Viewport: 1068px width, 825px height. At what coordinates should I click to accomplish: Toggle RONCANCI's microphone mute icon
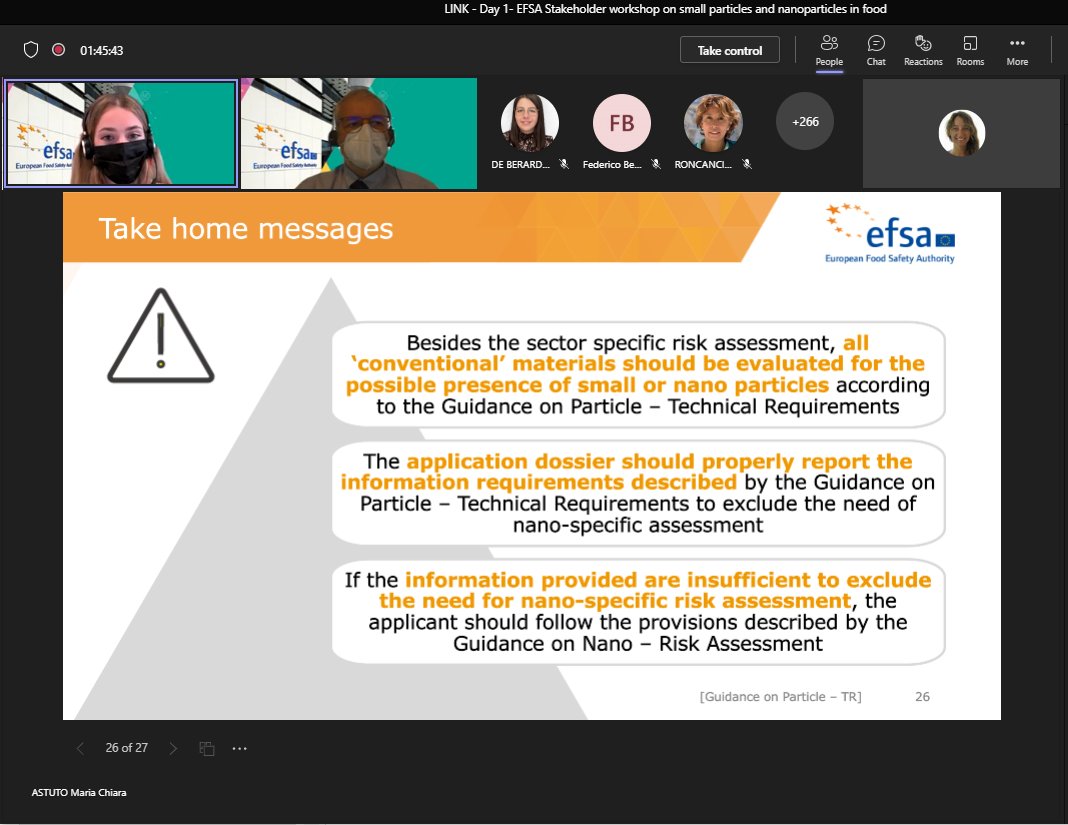(x=747, y=165)
